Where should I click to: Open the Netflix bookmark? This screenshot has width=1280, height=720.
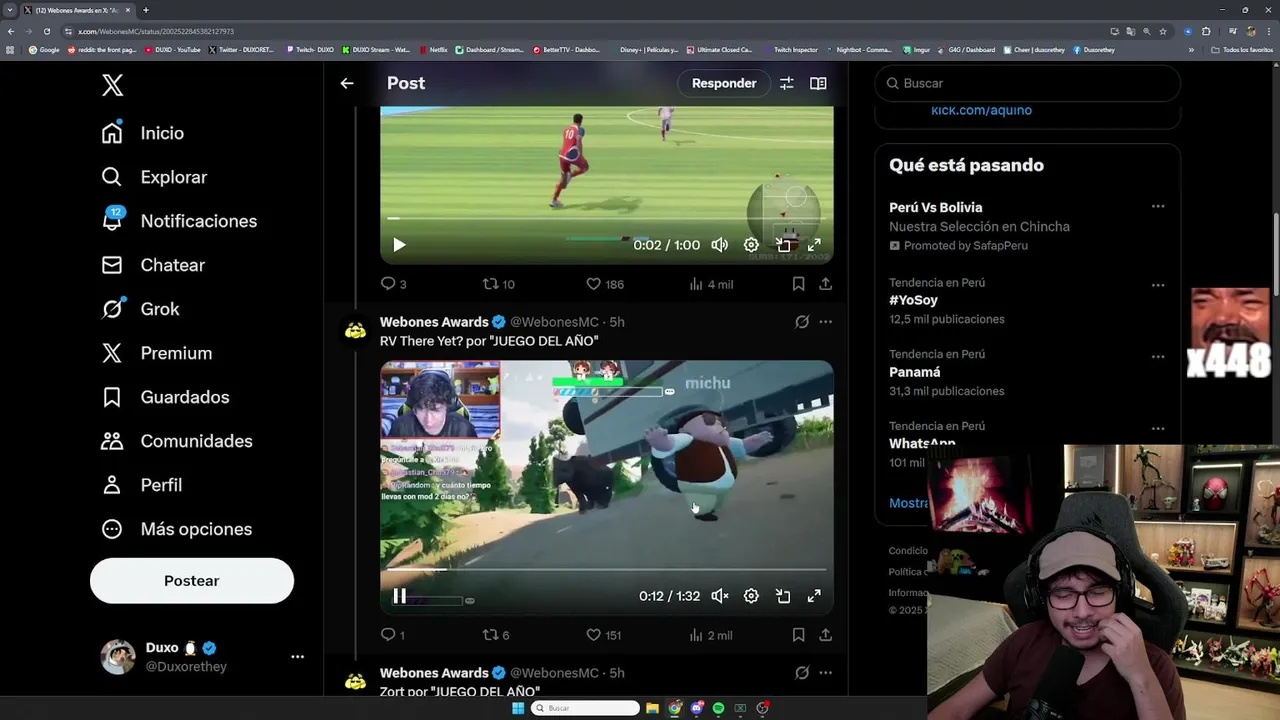point(434,49)
